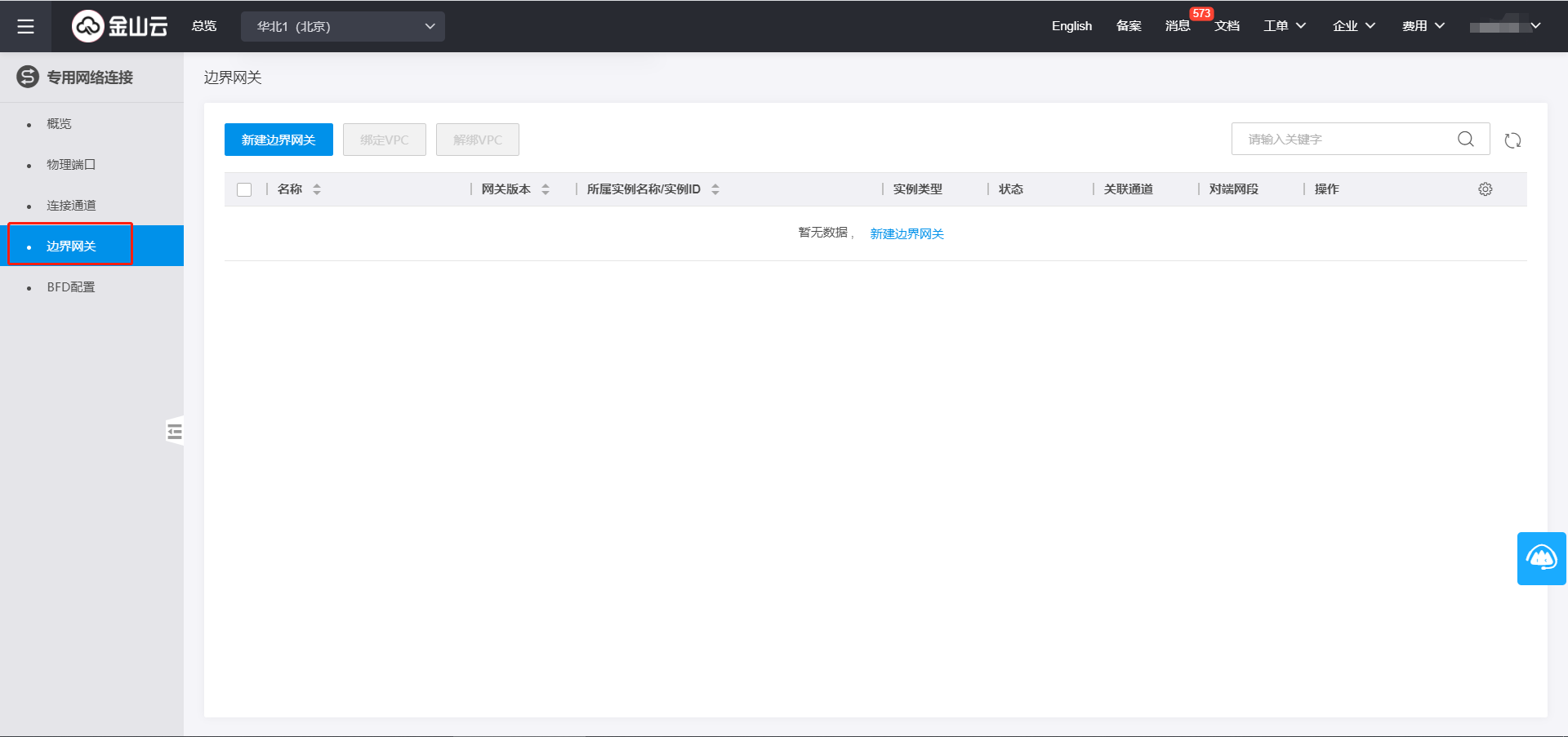Sort by 网关版本 column
Image resolution: width=1568 pixels, height=737 pixels.
click(x=546, y=189)
